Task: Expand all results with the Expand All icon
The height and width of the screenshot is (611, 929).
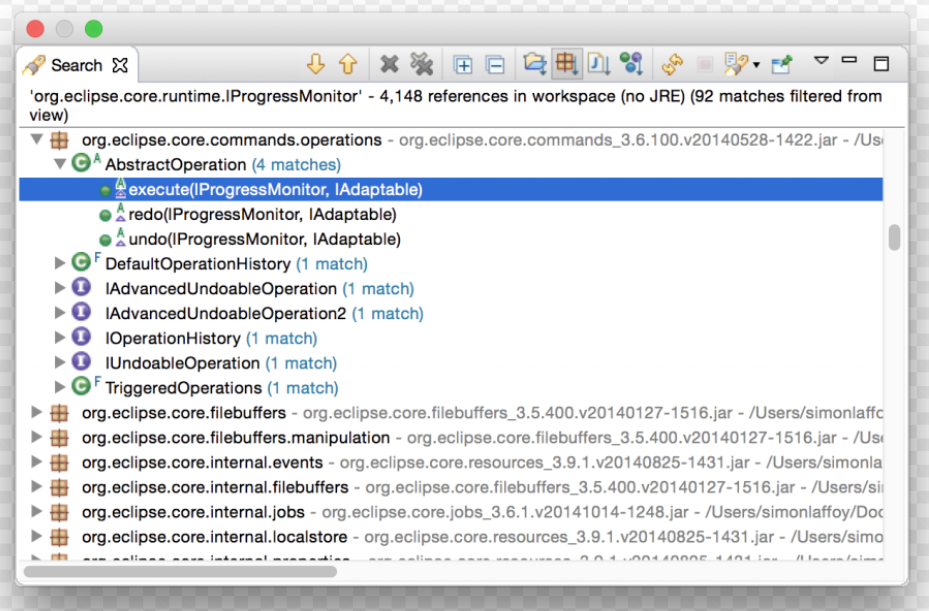Action: (x=463, y=63)
